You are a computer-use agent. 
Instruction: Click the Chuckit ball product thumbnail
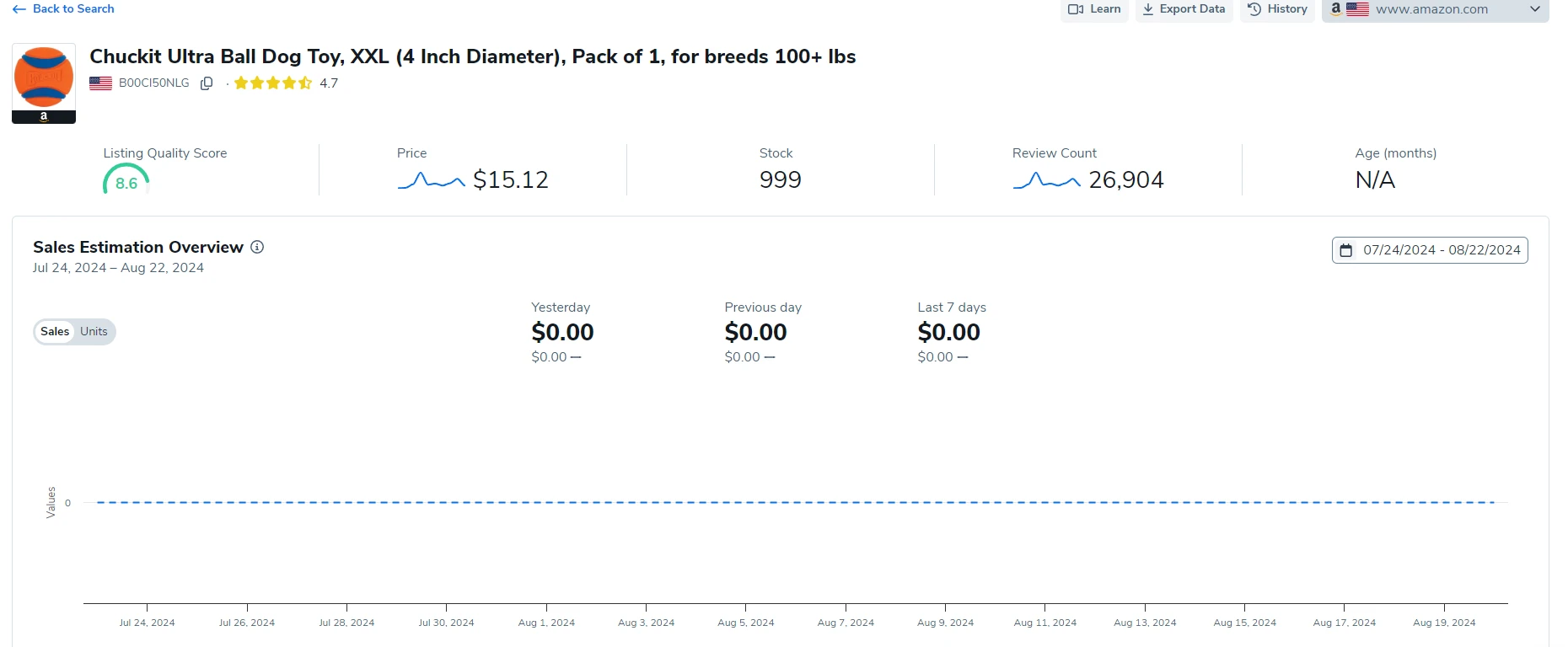[44, 83]
